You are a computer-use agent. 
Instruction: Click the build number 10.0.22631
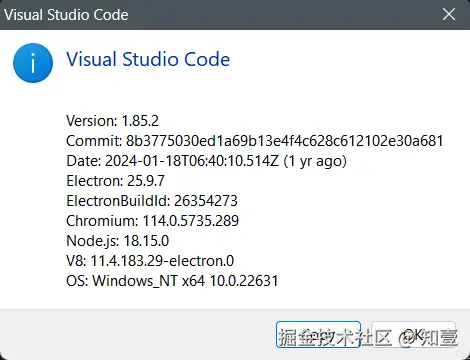(244, 281)
